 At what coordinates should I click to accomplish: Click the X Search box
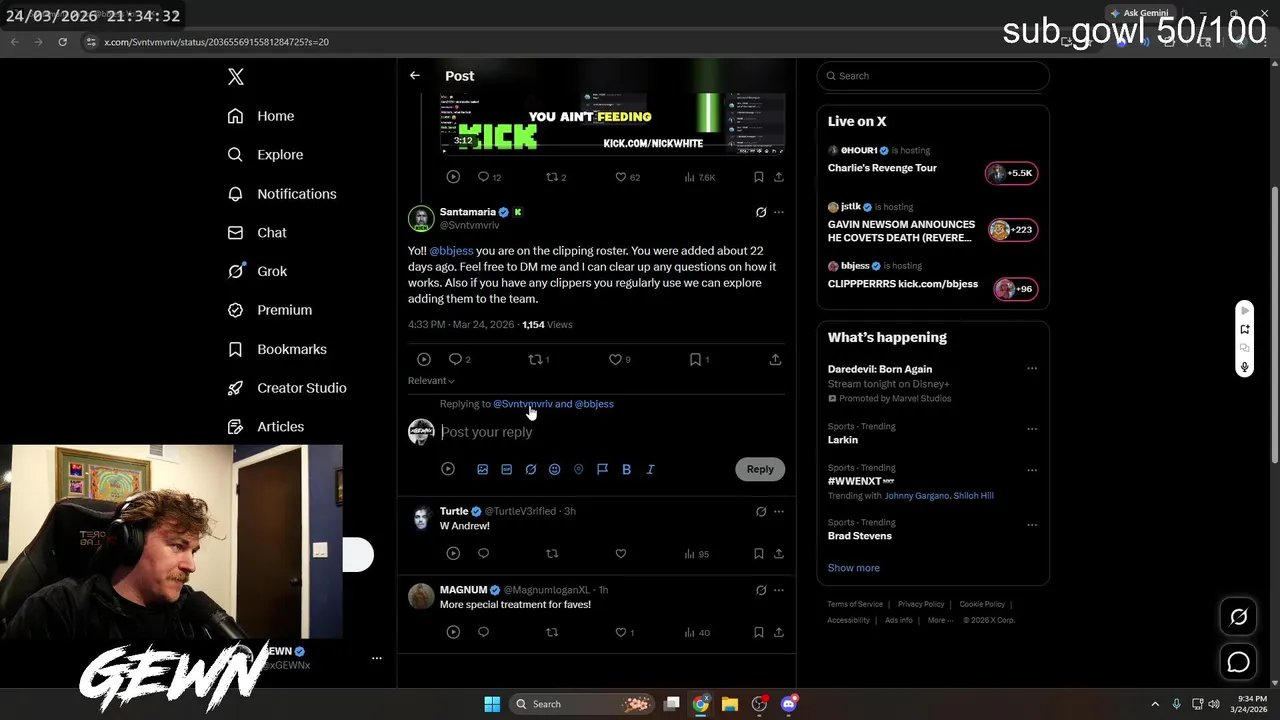pyautogui.click(x=933, y=76)
